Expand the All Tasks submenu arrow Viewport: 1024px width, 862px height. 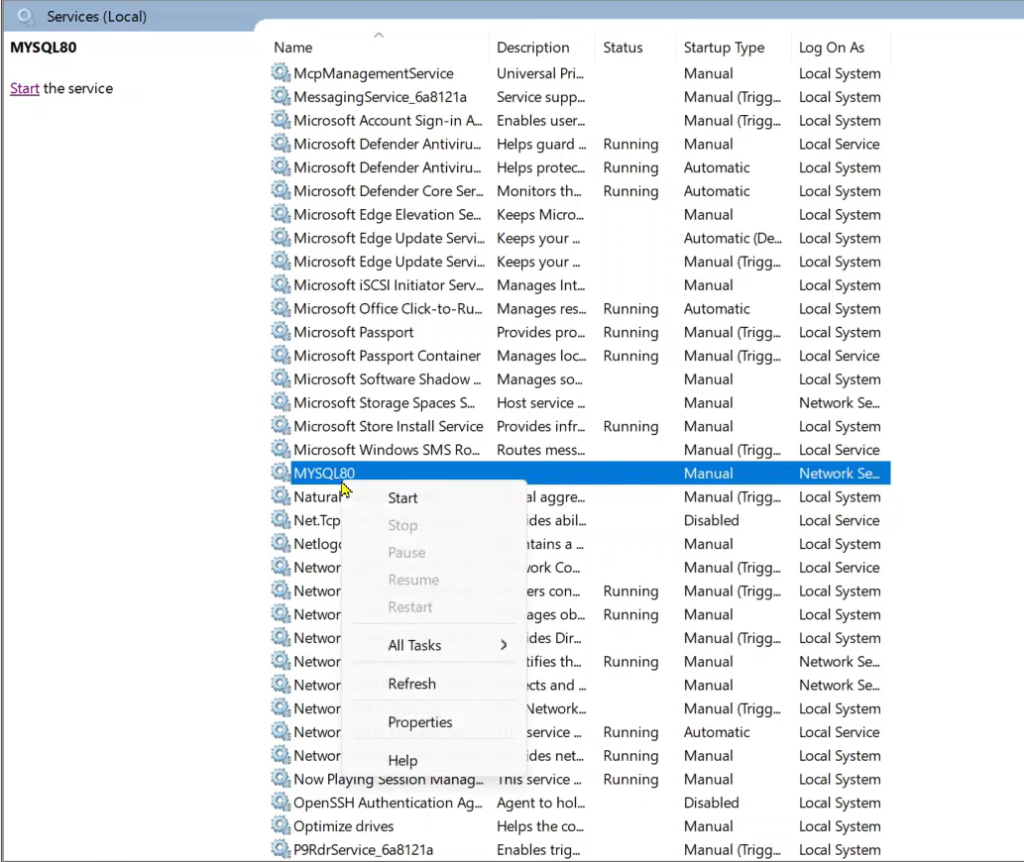pos(503,645)
